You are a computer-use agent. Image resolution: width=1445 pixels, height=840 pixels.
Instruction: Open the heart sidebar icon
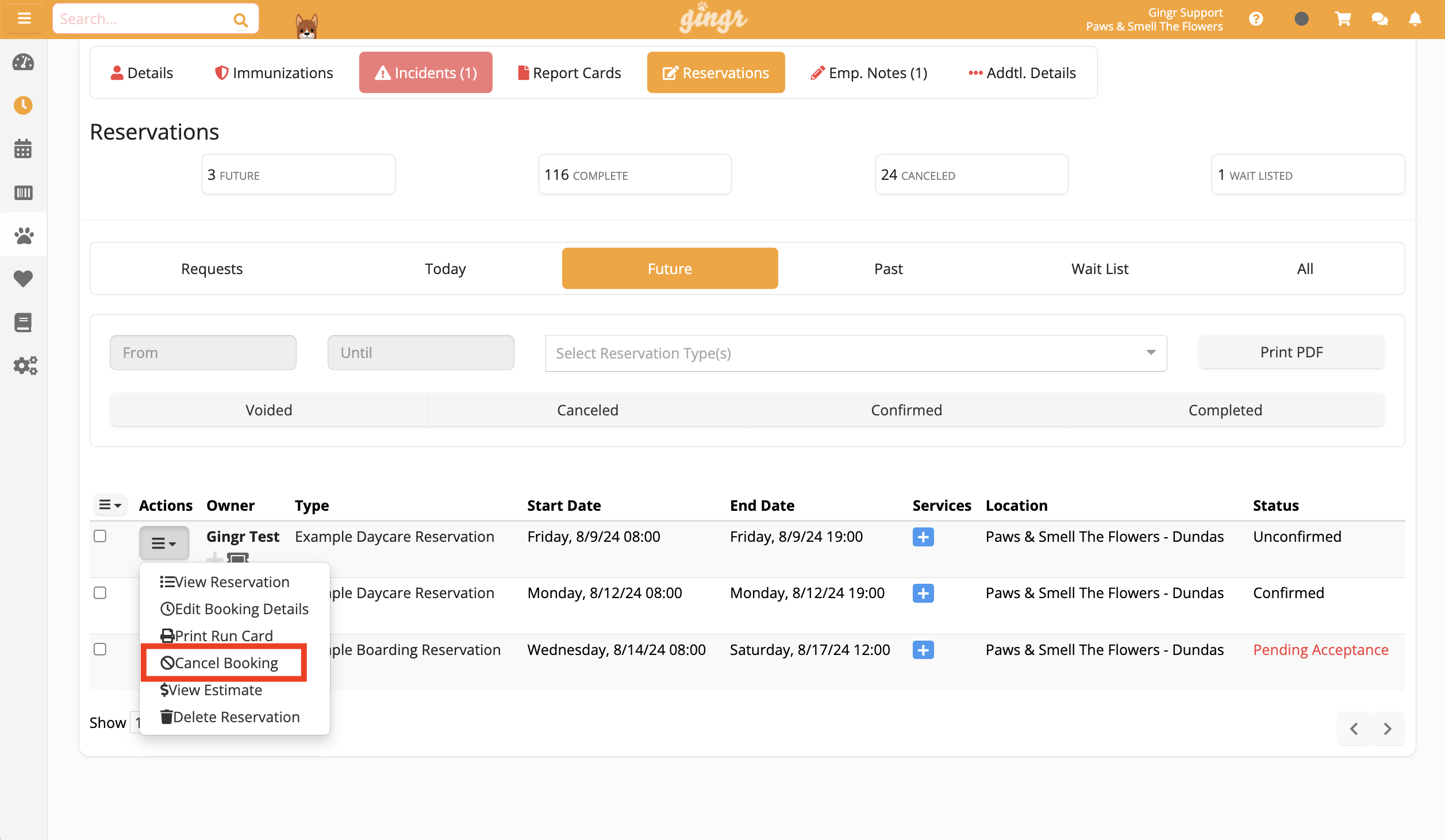(x=23, y=279)
